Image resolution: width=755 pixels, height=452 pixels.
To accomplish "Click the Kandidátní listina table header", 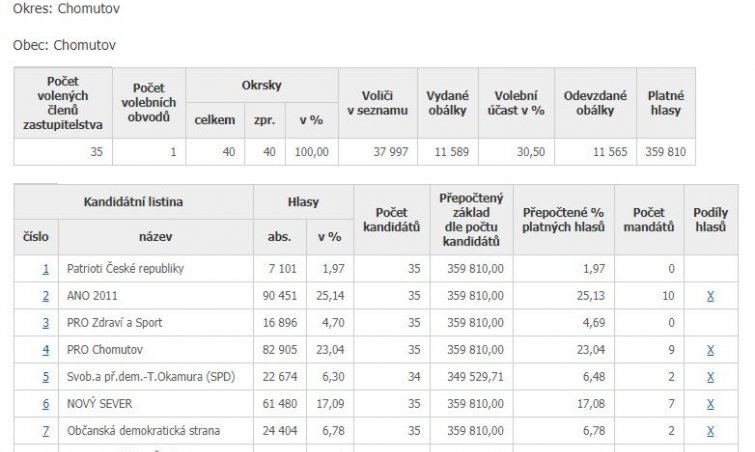I will tap(133, 202).
